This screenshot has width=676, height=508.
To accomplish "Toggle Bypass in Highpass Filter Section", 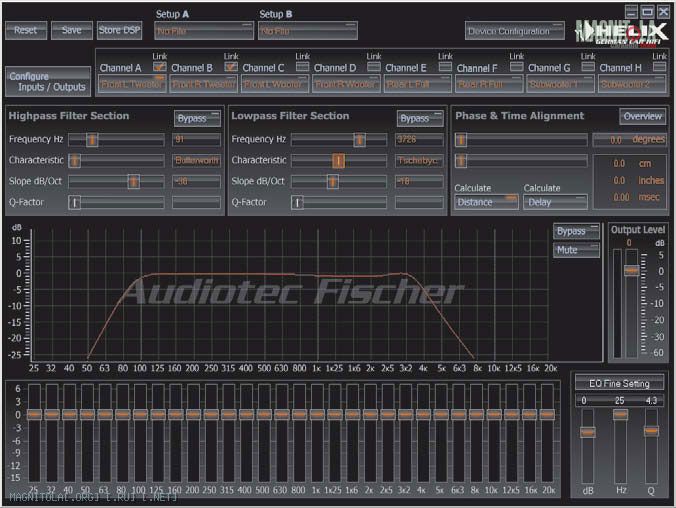I will pyautogui.click(x=197, y=118).
